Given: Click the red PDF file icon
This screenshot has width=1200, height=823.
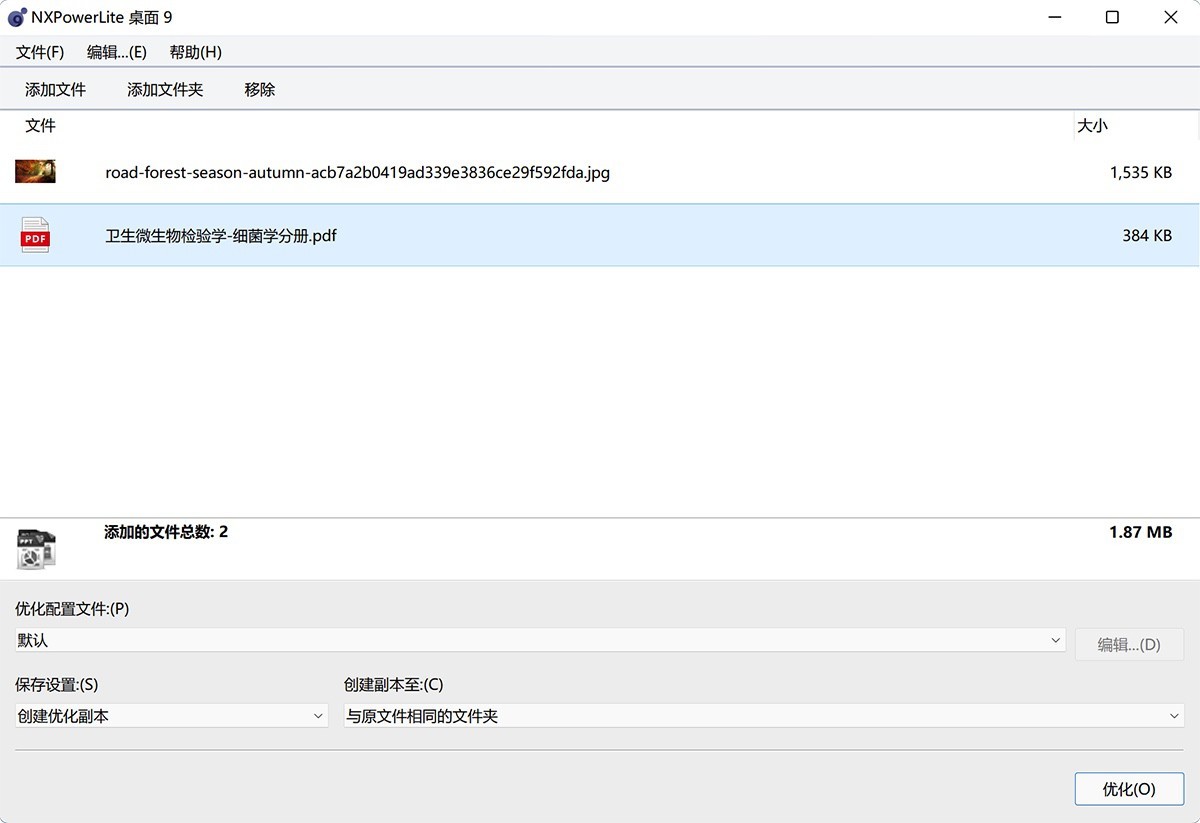Looking at the screenshot, I should [35, 235].
